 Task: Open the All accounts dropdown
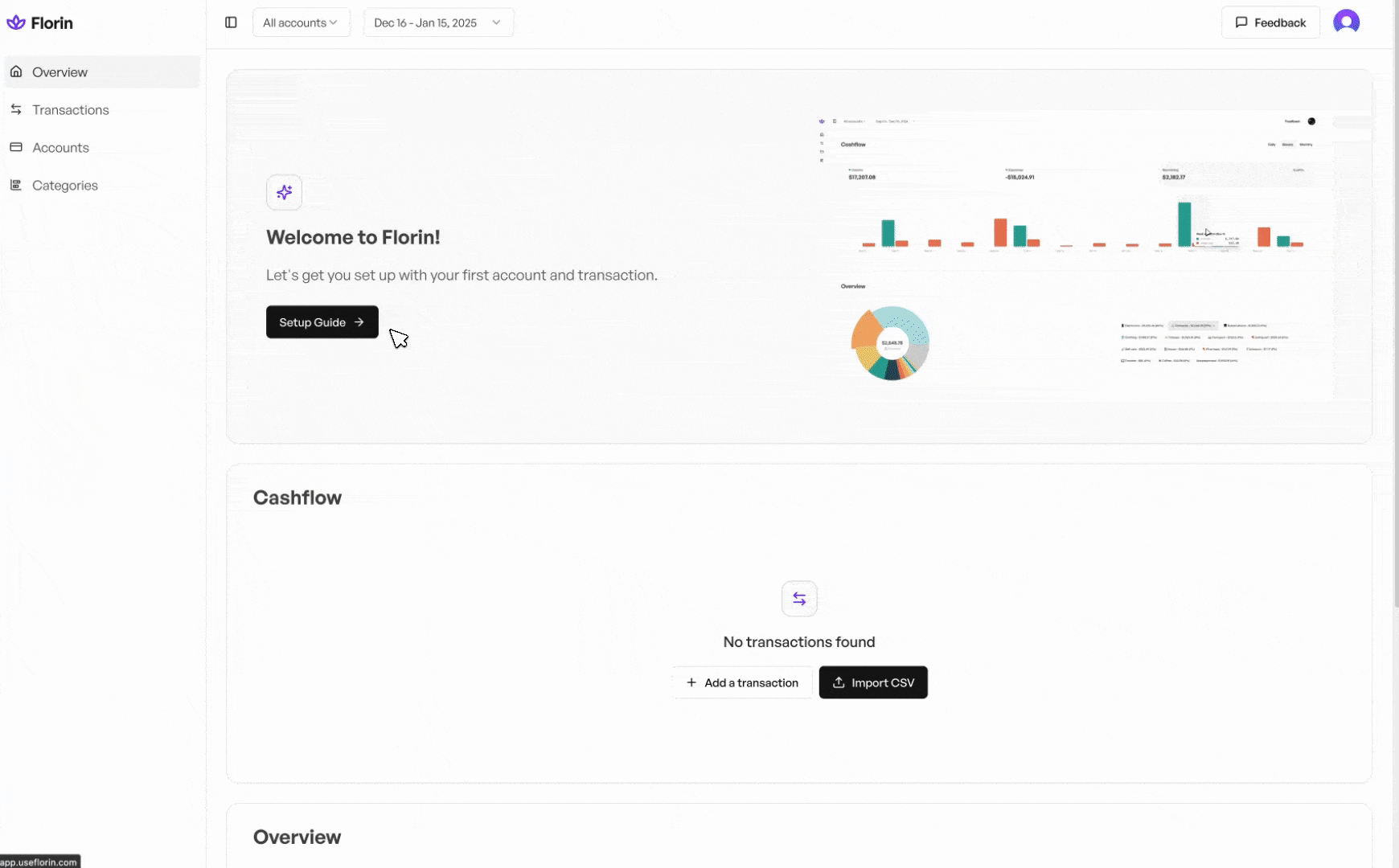(x=301, y=23)
